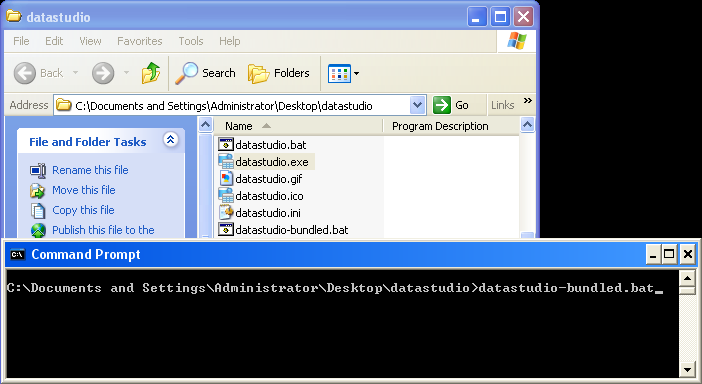The width and height of the screenshot is (702, 384).
Task: Click the Windows flag logo
Action: pyautogui.click(x=516, y=41)
